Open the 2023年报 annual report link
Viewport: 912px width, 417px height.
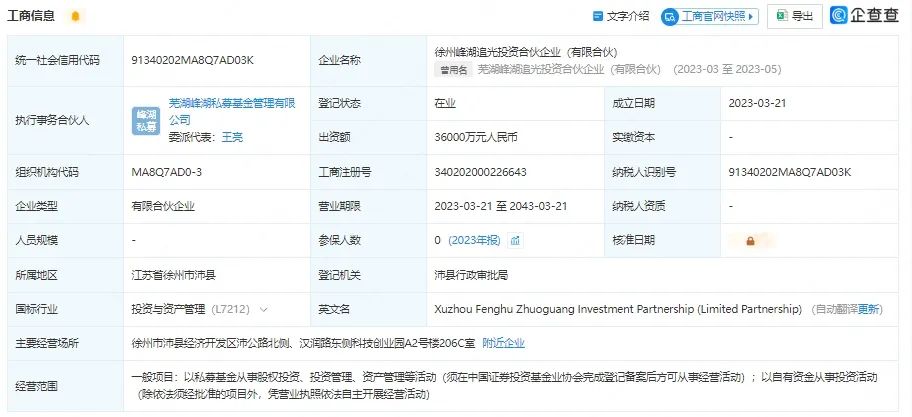(x=474, y=241)
